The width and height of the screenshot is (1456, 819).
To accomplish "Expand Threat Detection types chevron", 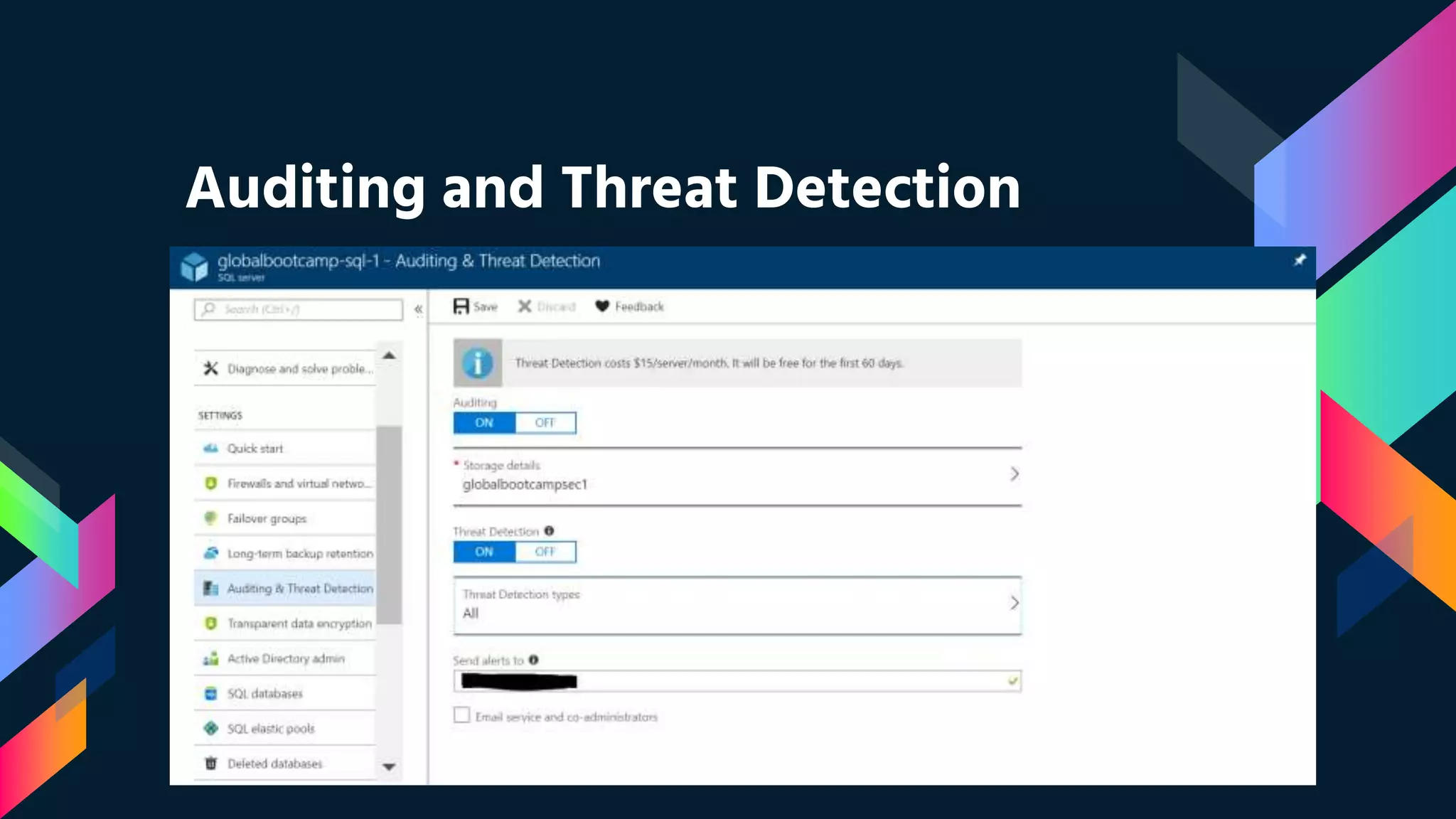I will 1015,603.
